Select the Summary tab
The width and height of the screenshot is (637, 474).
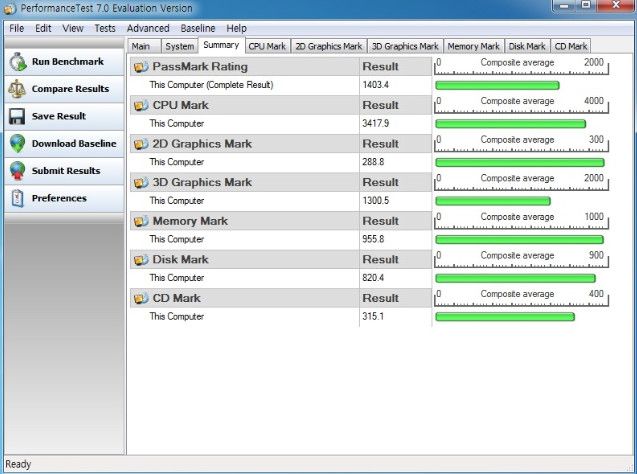[221, 45]
